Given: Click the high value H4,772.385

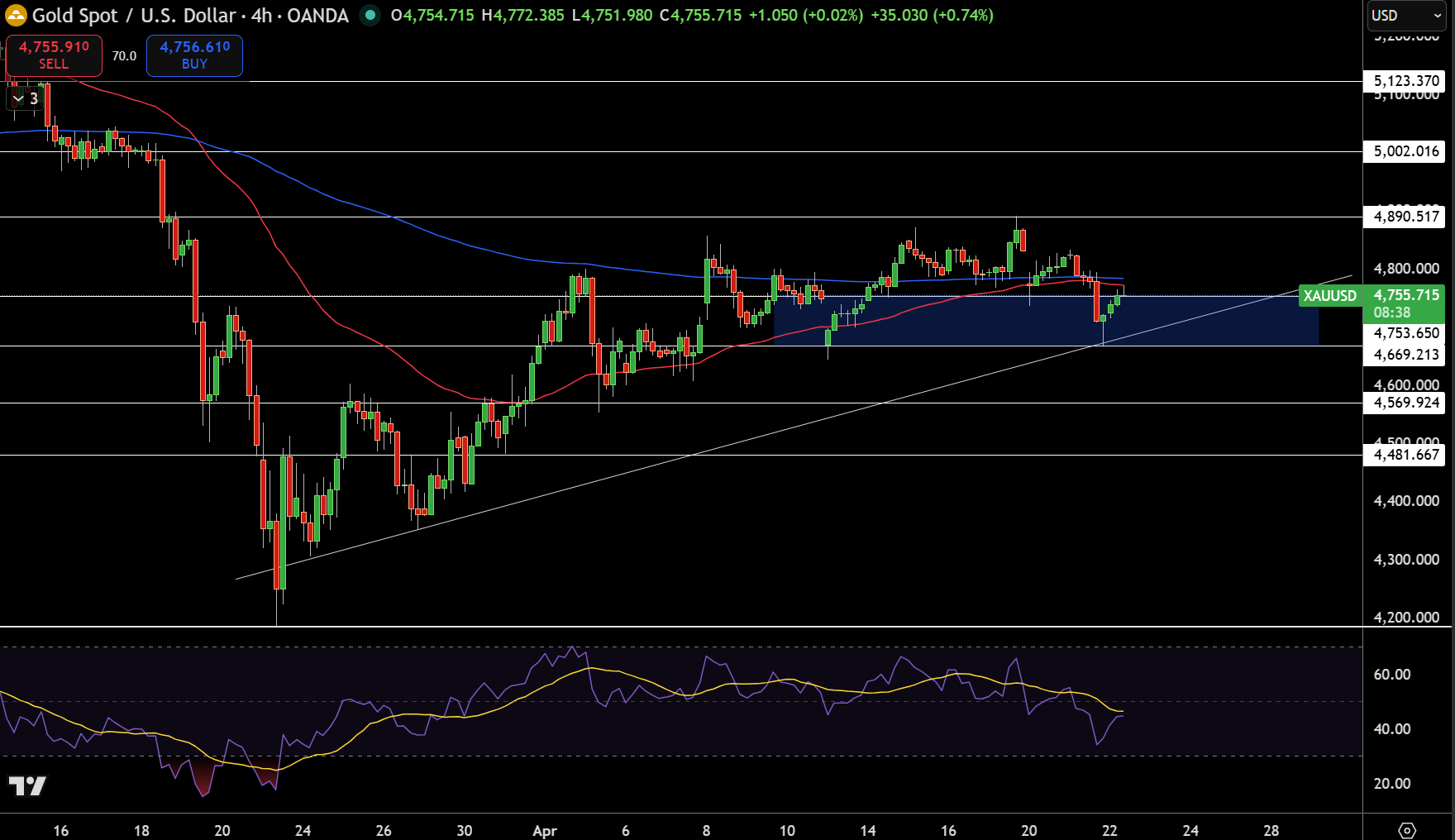Looking at the screenshot, I should pos(522,15).
